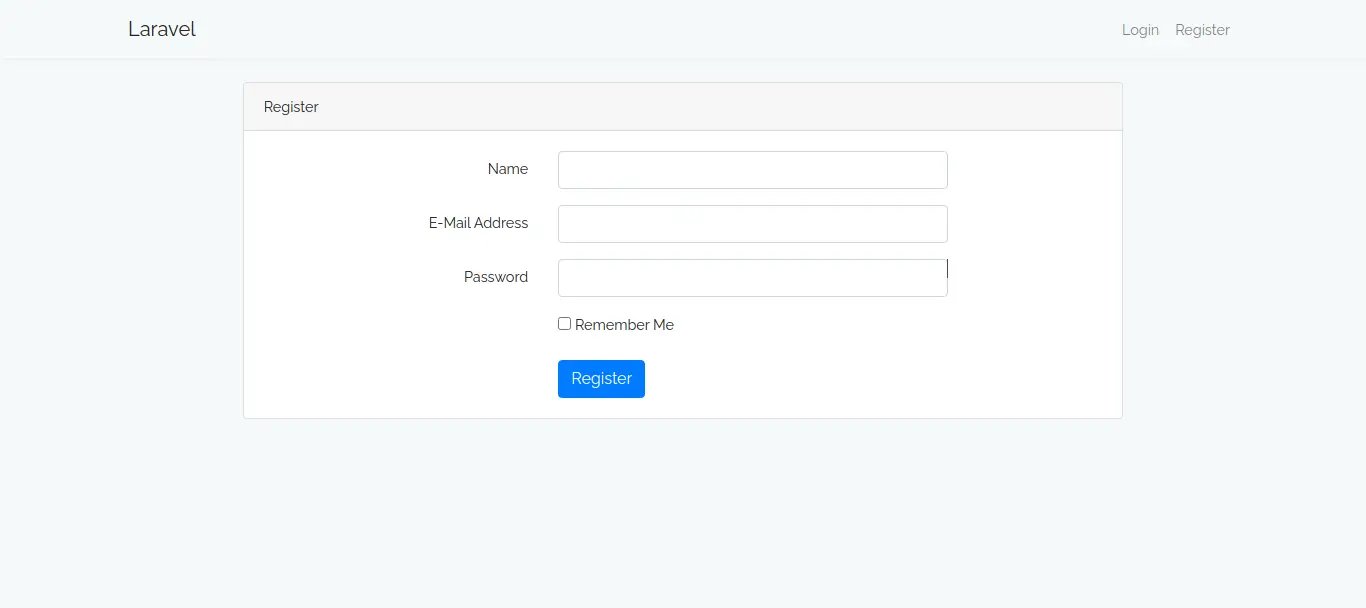1366x608 pixels.
Task: Focus the Name input field
Action: click(x=752, y=170)
